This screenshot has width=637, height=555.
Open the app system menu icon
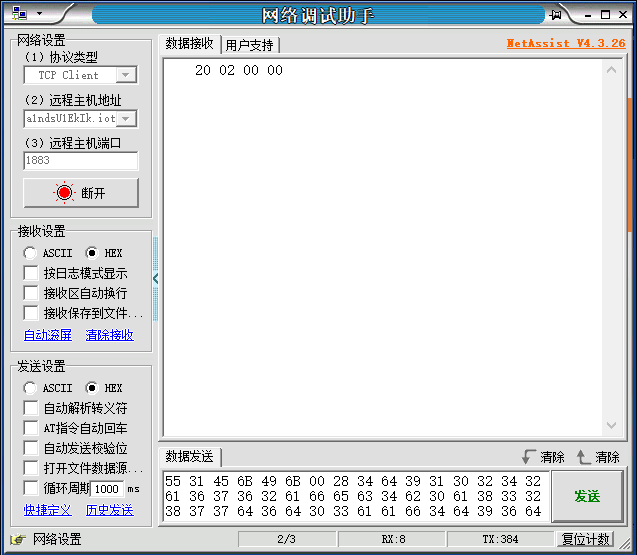[19, 13]
